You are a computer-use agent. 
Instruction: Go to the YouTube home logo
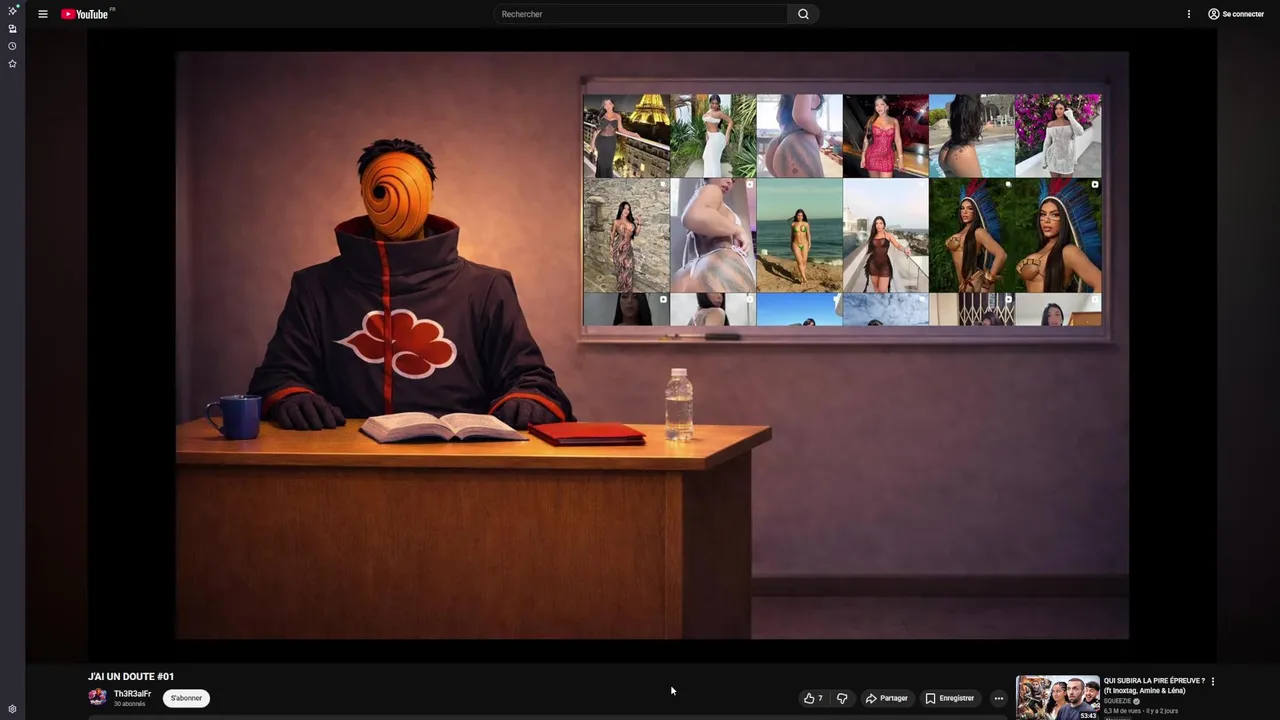tap(85, 14)
